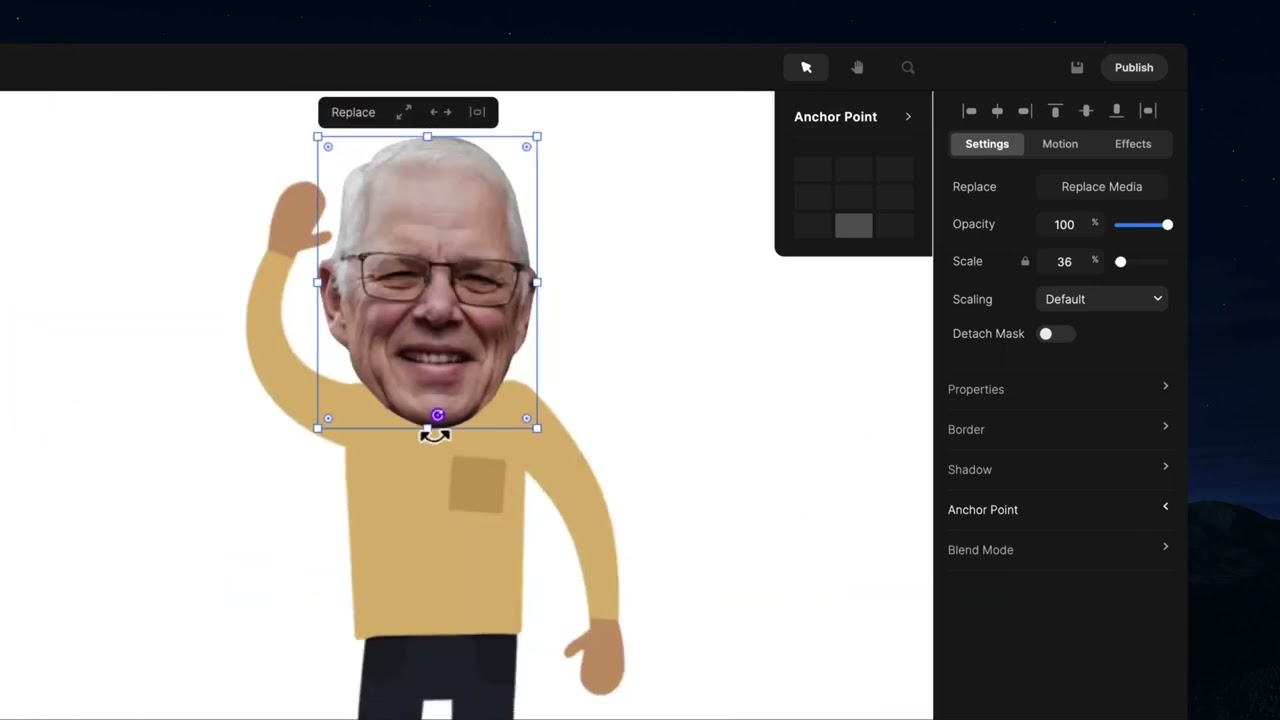Open the Scaling Default dropdown
The width and height of the screenshot is (1280, 720).
(1102, 299)
